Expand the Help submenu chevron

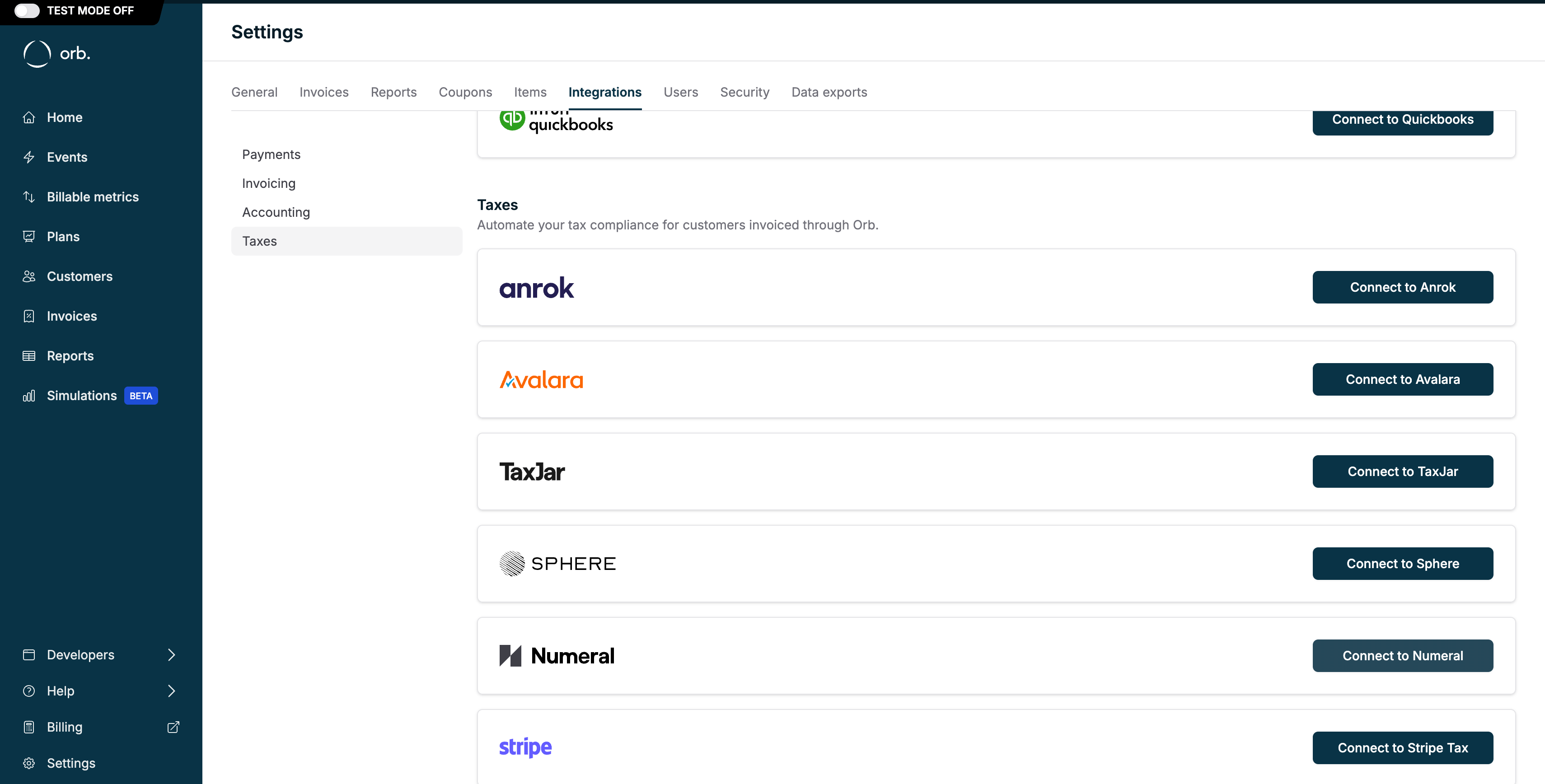[x=172, y=691]
